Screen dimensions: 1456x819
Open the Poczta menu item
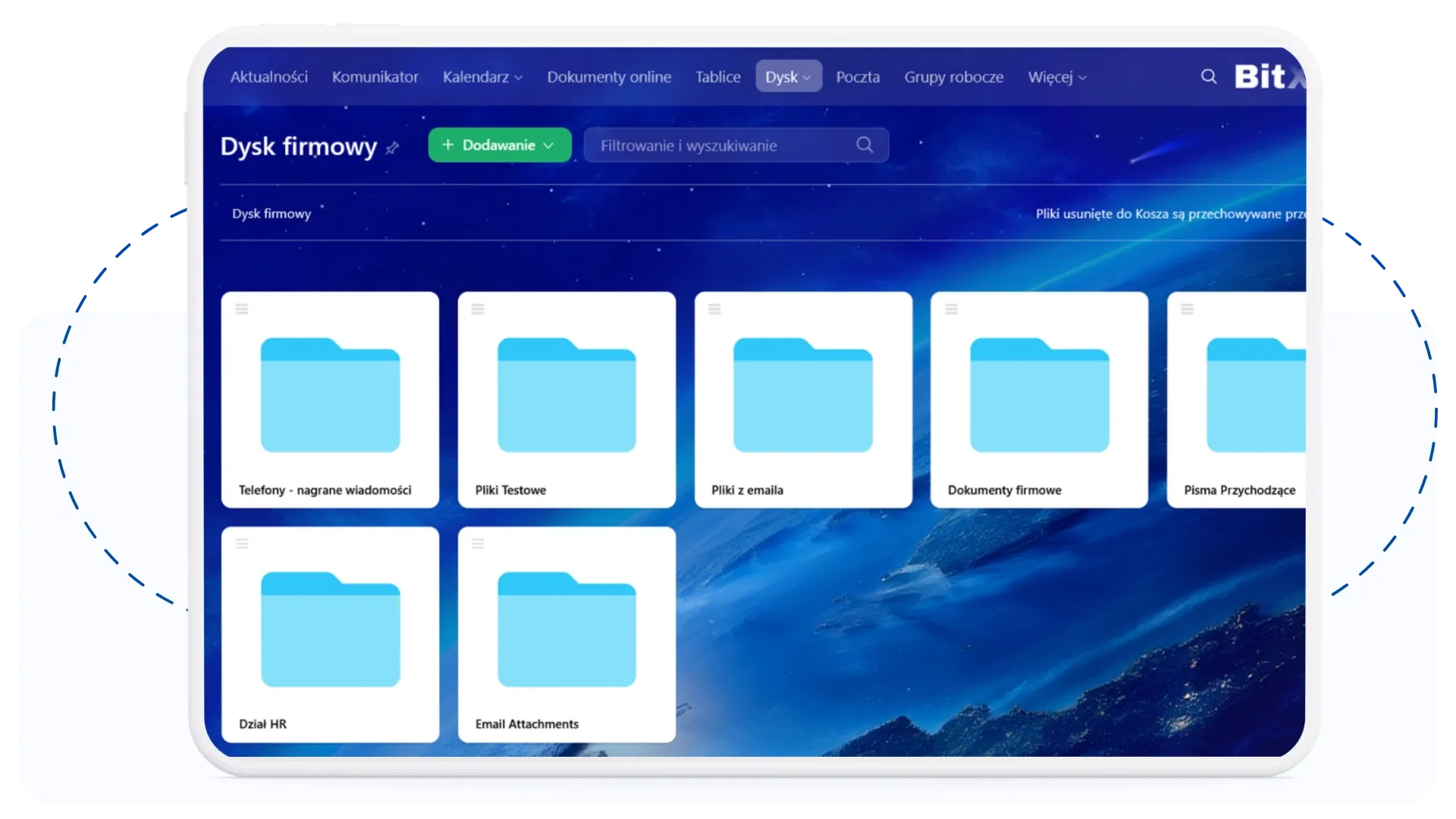tap(858, 77)
